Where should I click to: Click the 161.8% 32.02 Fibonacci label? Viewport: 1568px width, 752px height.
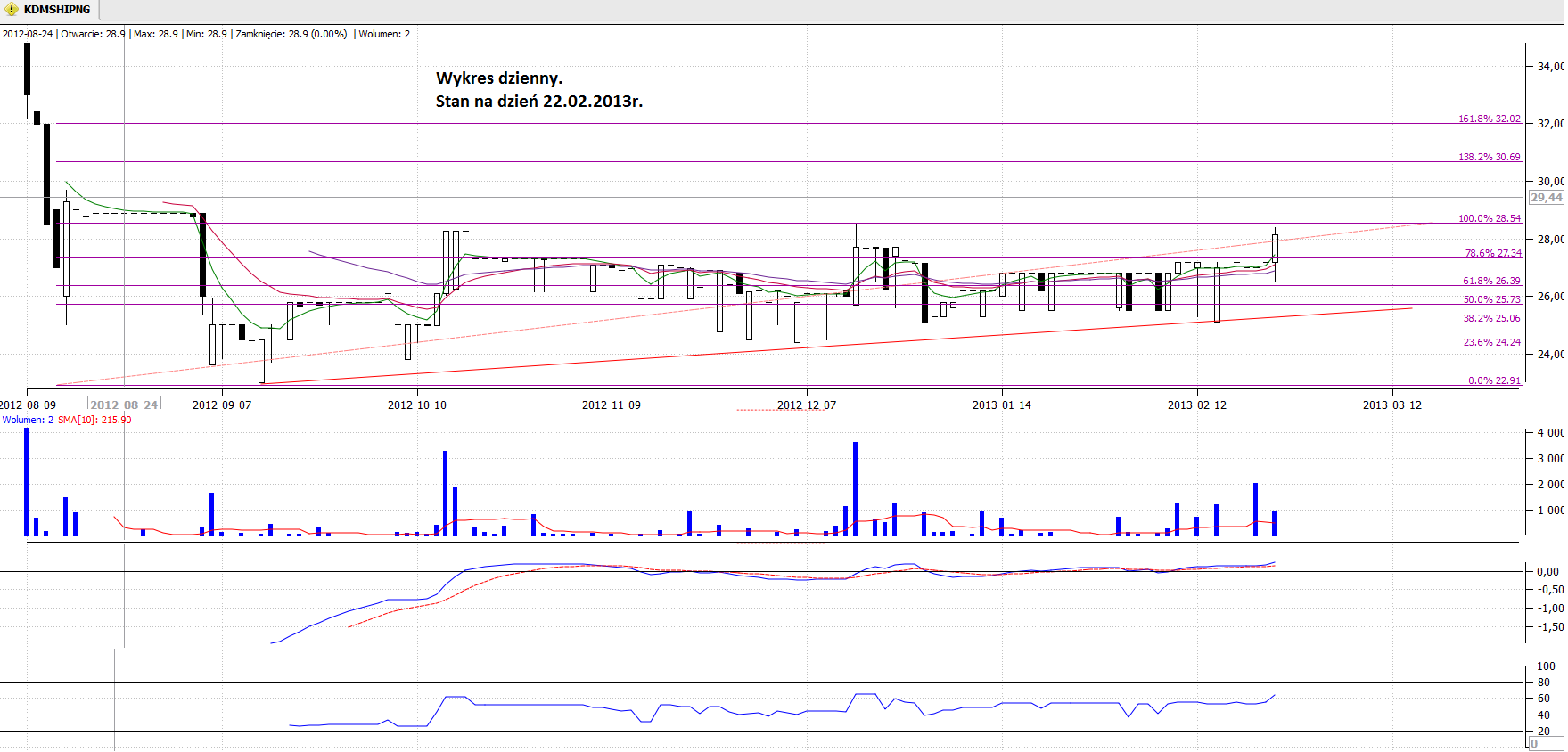pos(1490,119)
